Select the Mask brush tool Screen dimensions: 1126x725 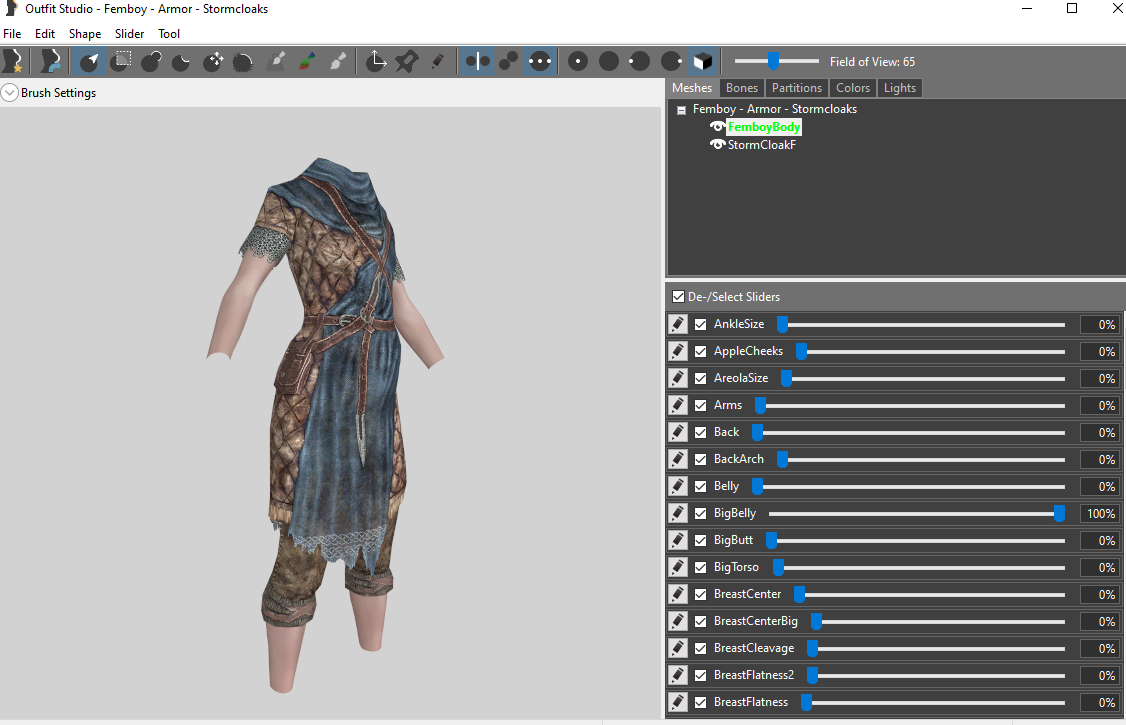[121, 62]
